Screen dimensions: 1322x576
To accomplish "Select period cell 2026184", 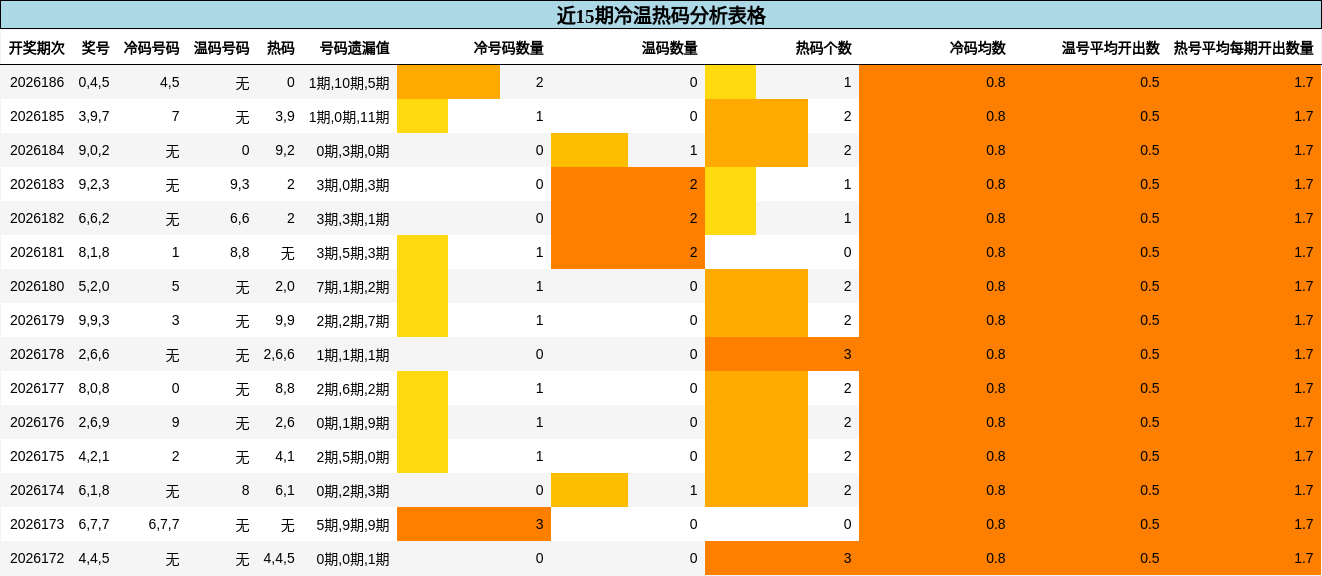I will click(x=37, y=150).
